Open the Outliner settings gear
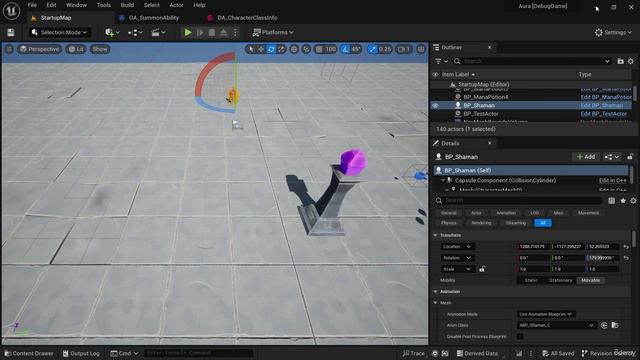Screen dimensions: 640x360 click(x=631, y=61)
